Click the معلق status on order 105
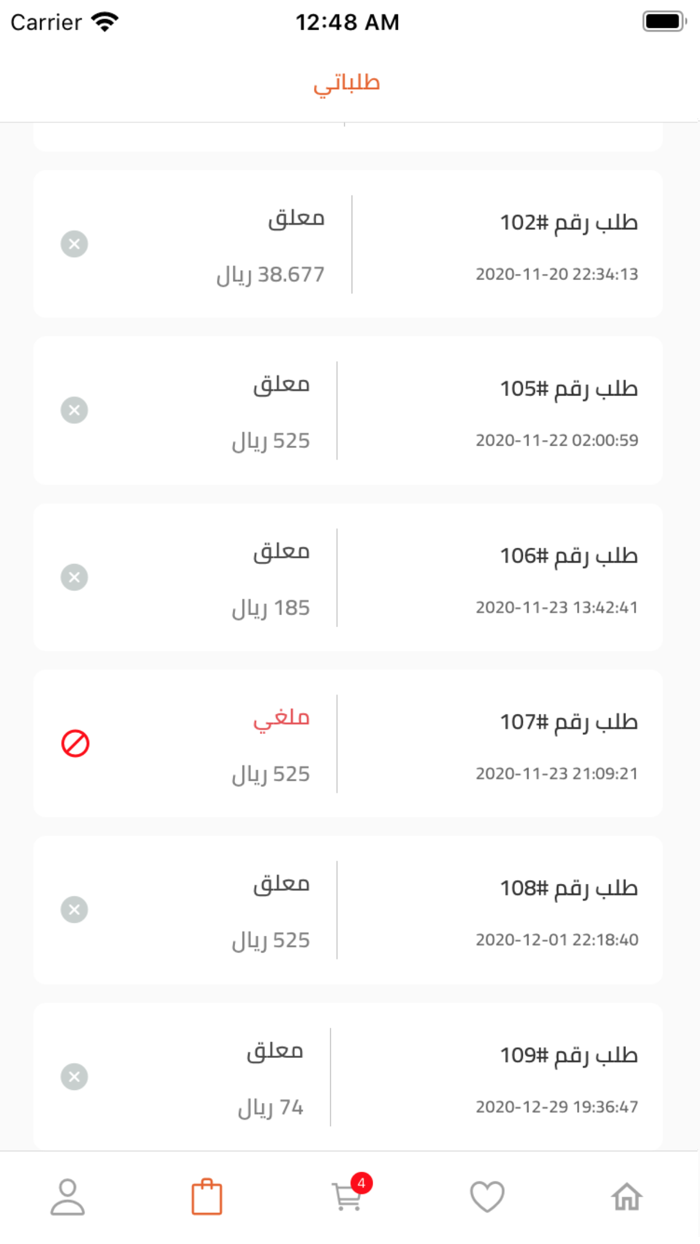The image size is (700, 1244). (285, 384)
